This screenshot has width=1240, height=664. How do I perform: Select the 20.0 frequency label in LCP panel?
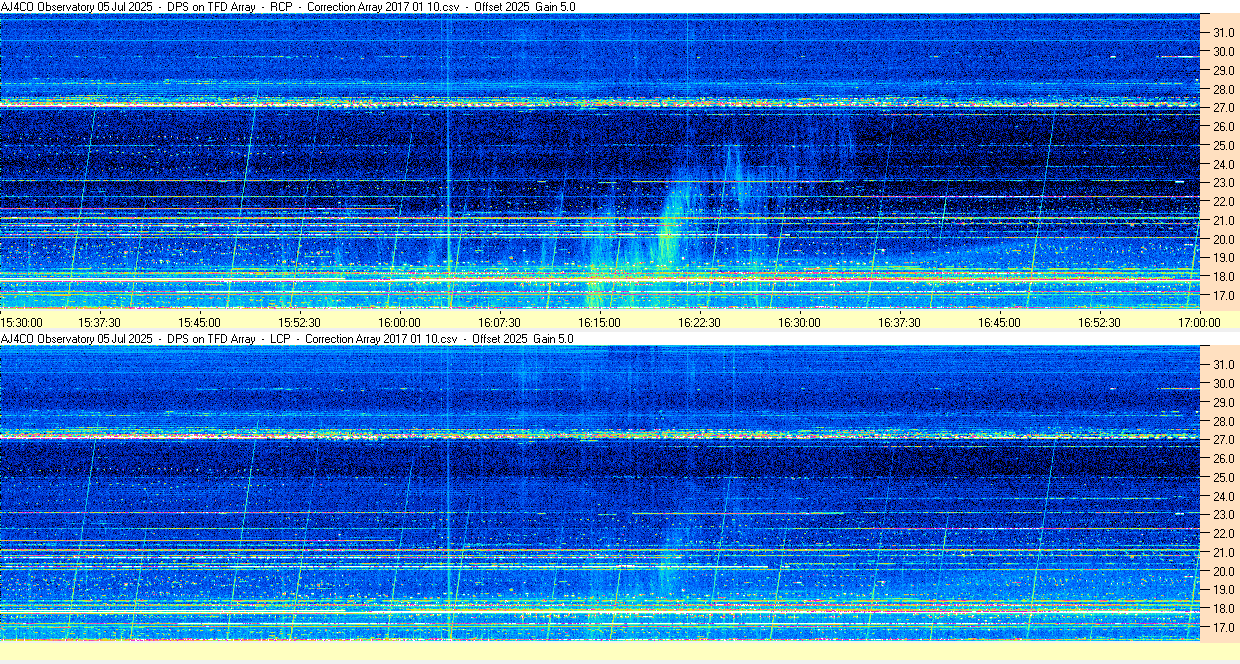click(x=1224, y=571)
